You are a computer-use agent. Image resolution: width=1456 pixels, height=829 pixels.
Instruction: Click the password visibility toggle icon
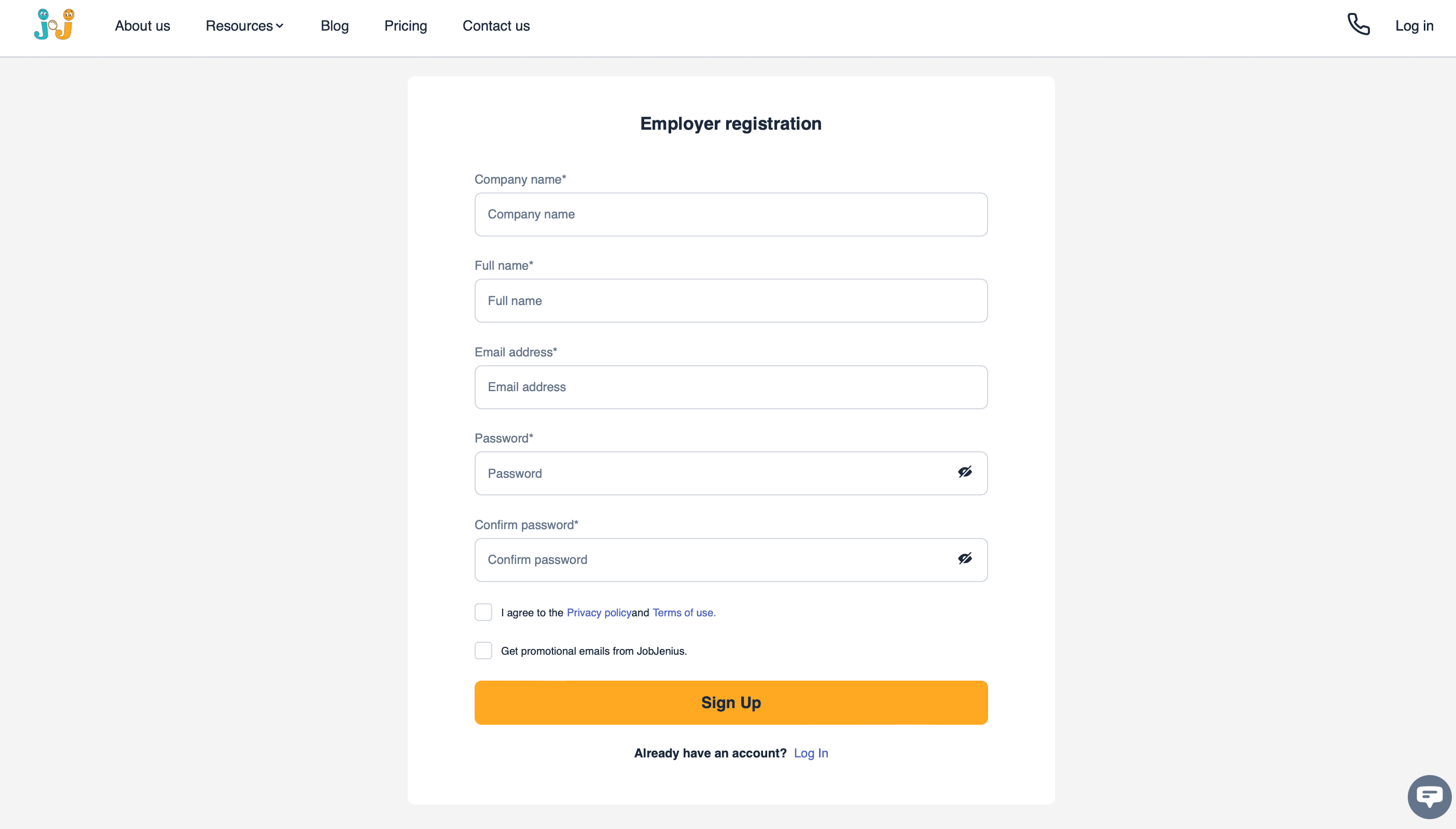[x=964, y=472]
